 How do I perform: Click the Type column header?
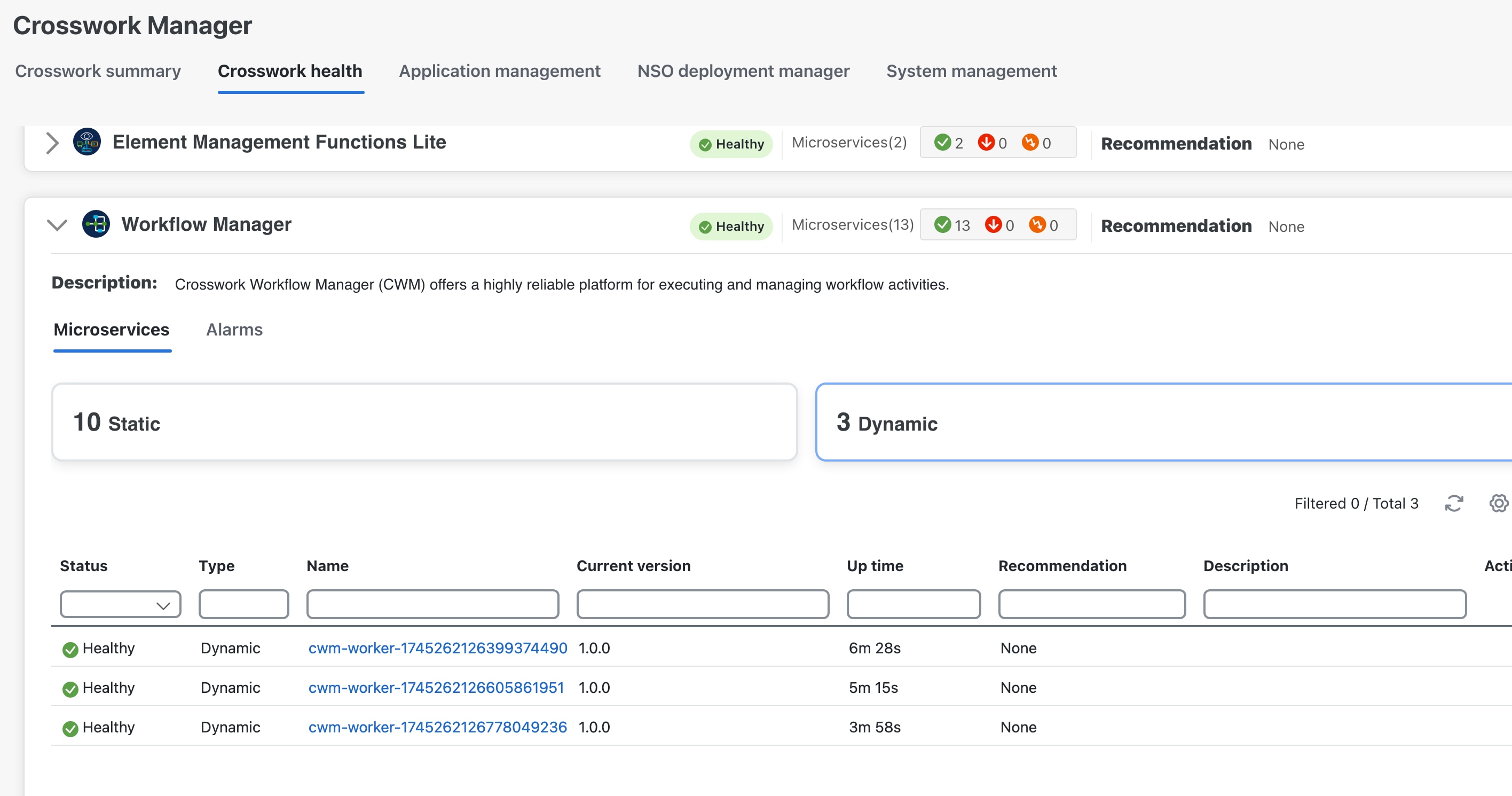click(217, 566)
